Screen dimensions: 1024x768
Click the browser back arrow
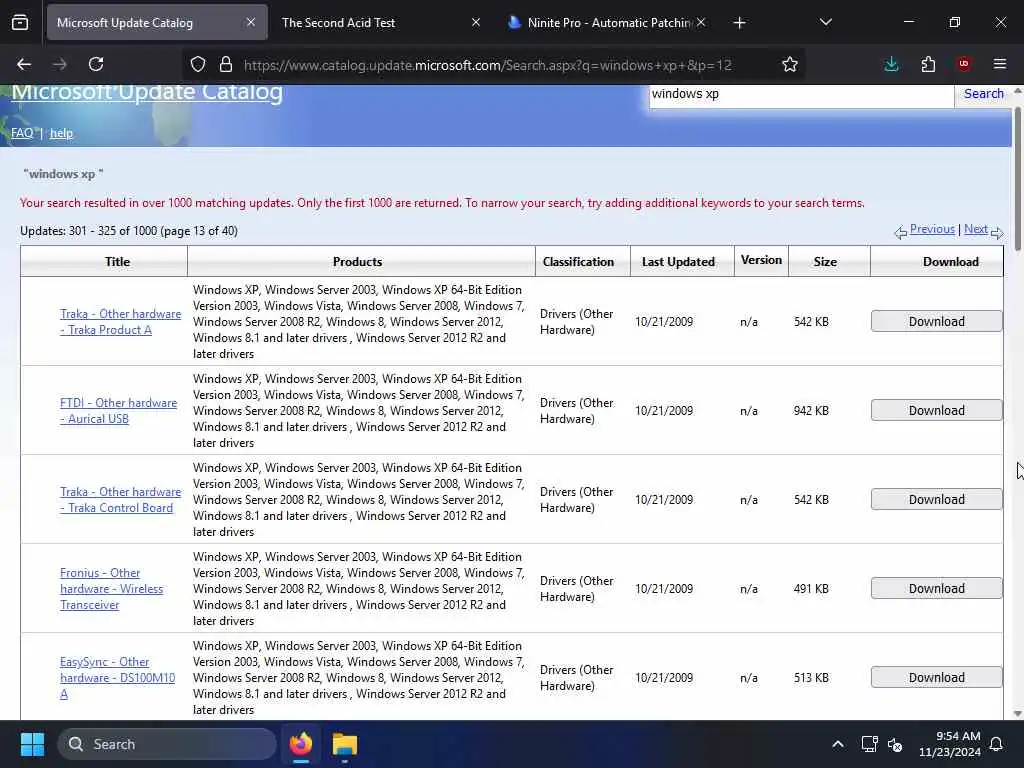24,64
